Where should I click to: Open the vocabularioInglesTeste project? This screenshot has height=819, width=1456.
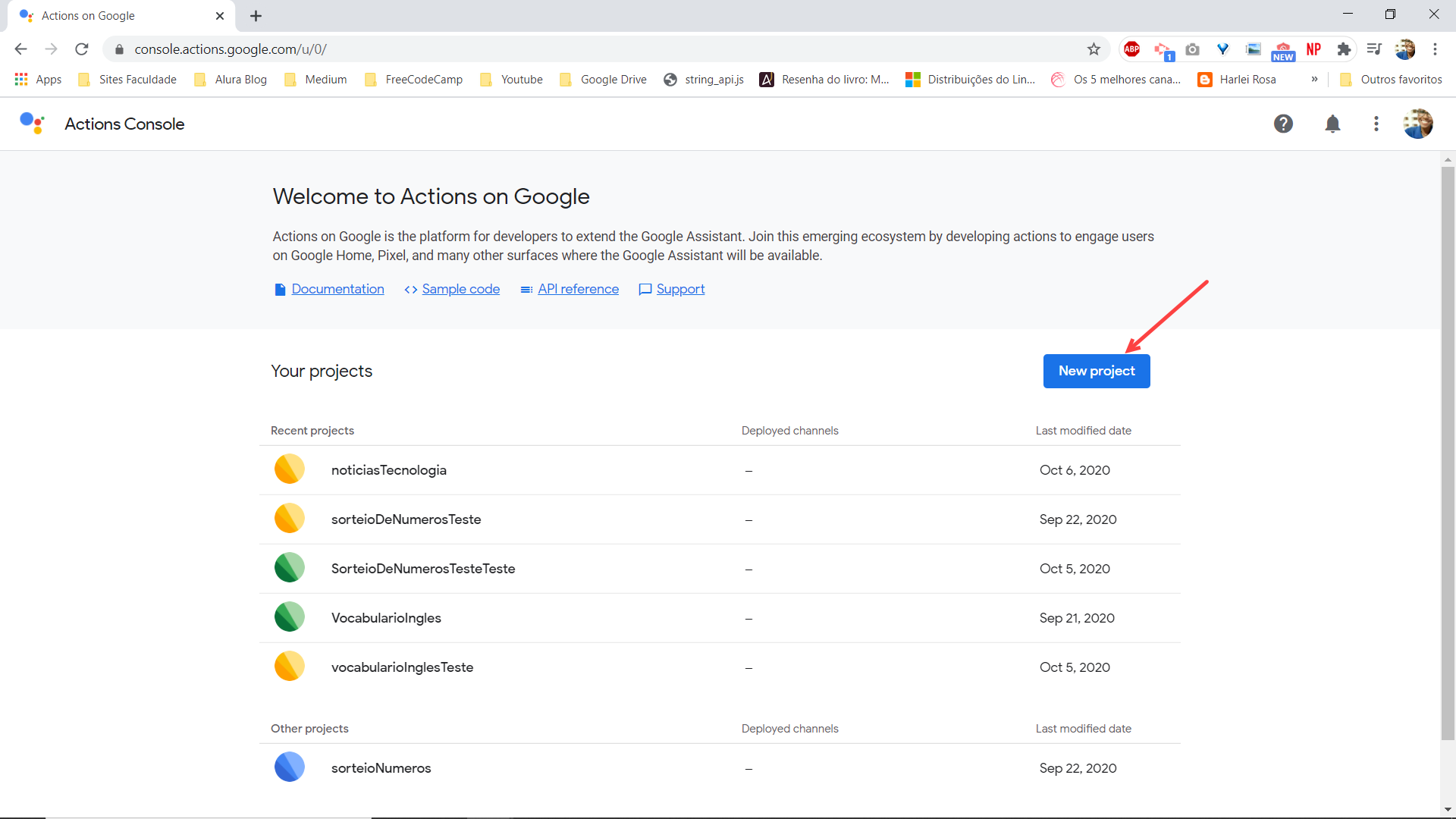click(720, 667)
